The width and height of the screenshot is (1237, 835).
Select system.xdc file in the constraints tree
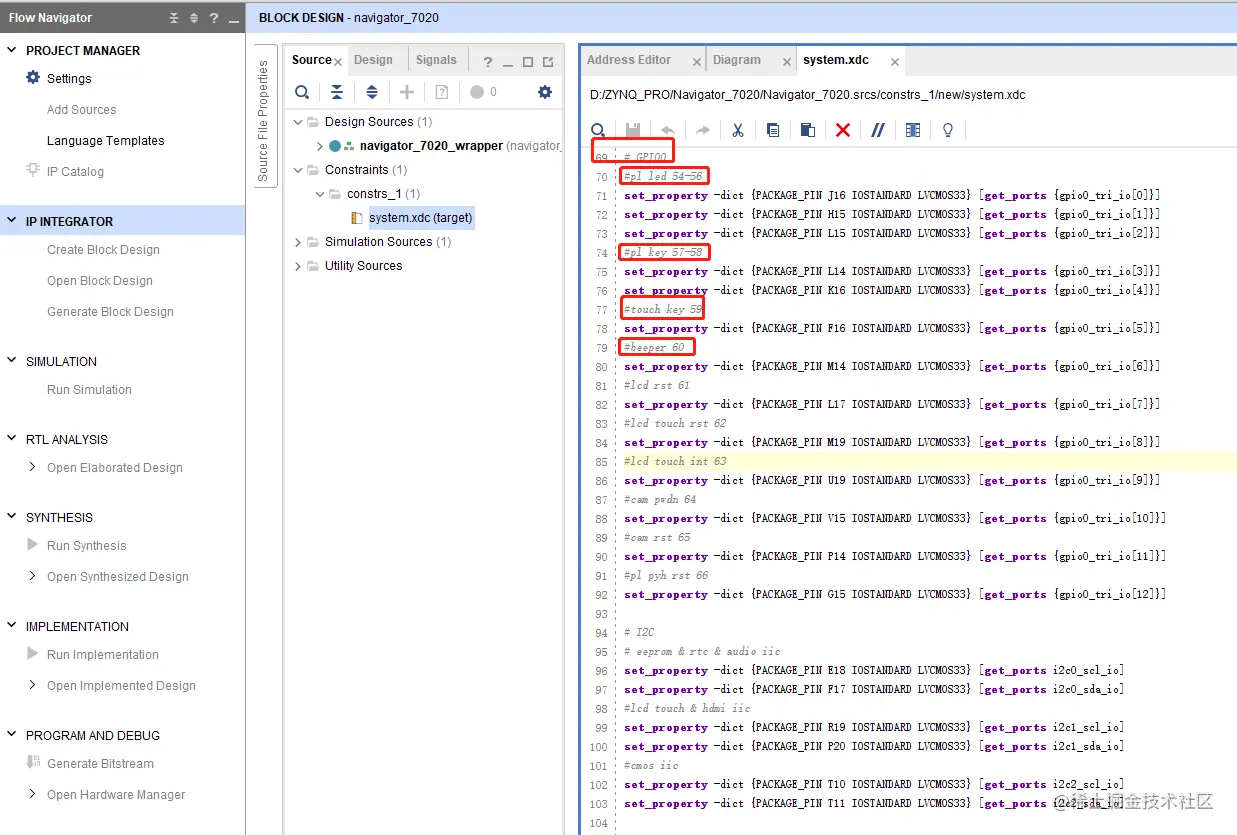coord(420,218)
